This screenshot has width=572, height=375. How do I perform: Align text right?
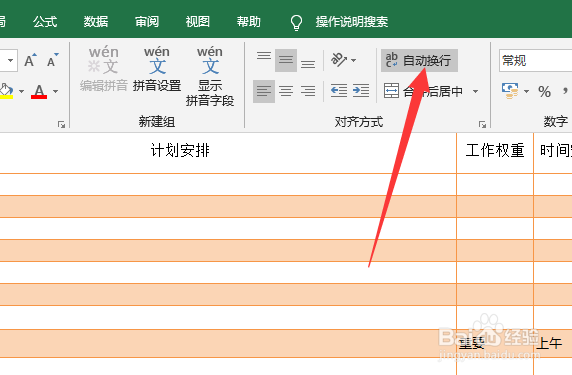coord(308,91)
